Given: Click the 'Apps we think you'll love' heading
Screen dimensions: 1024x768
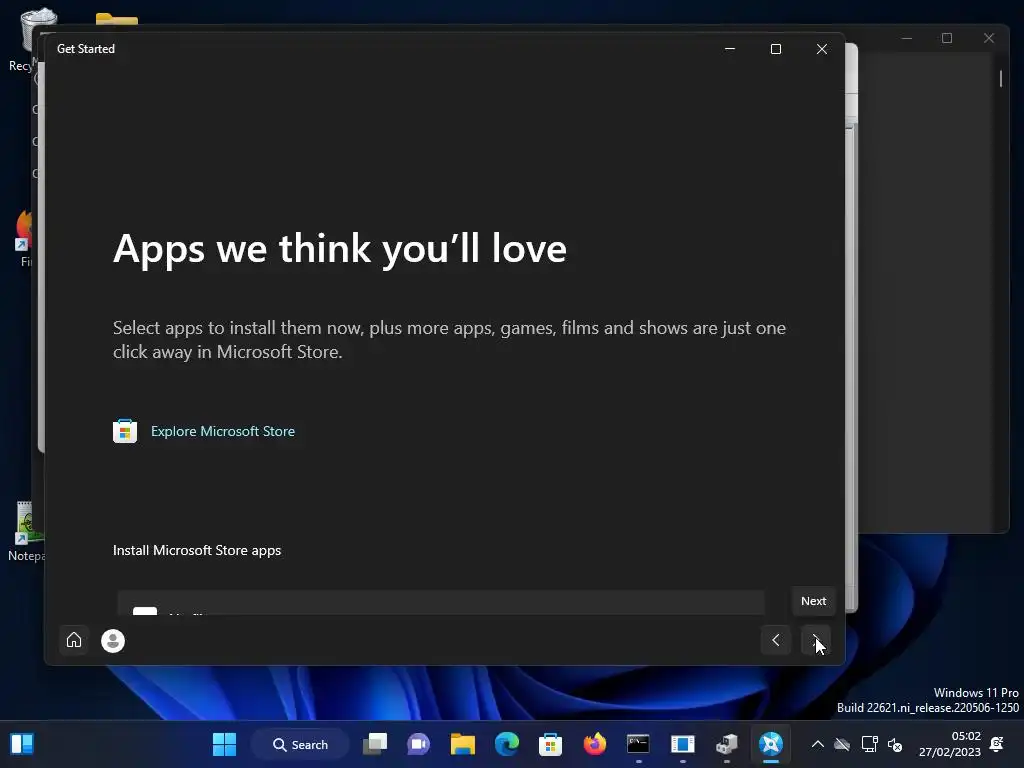Looking at the screenshot, I should pos(340,249).
